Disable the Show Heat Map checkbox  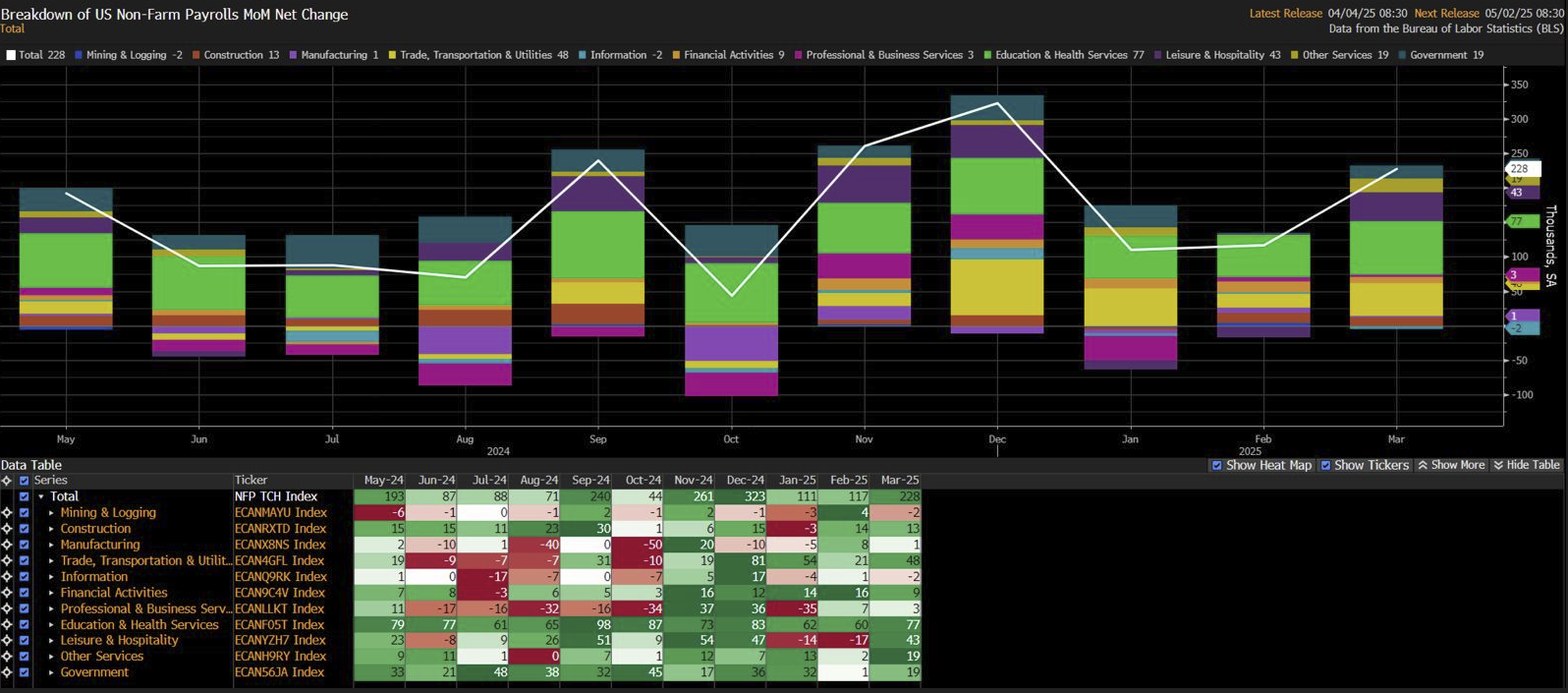1217,466
